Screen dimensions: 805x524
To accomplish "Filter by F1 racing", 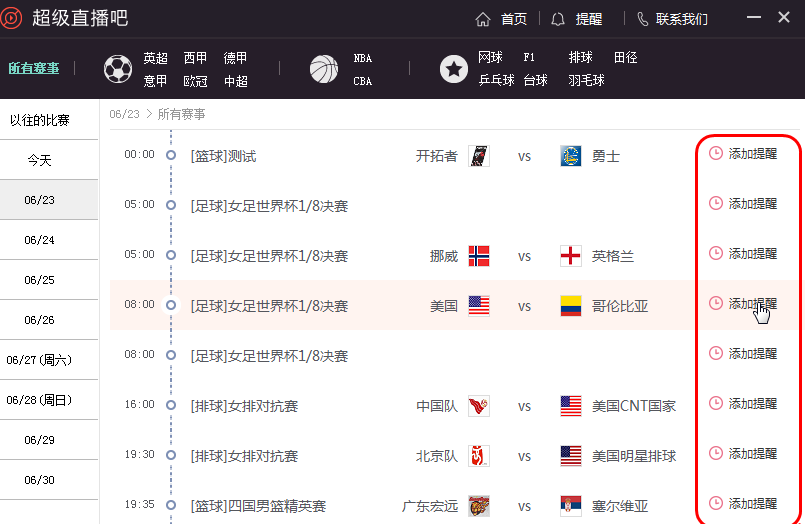I will 529,57.
